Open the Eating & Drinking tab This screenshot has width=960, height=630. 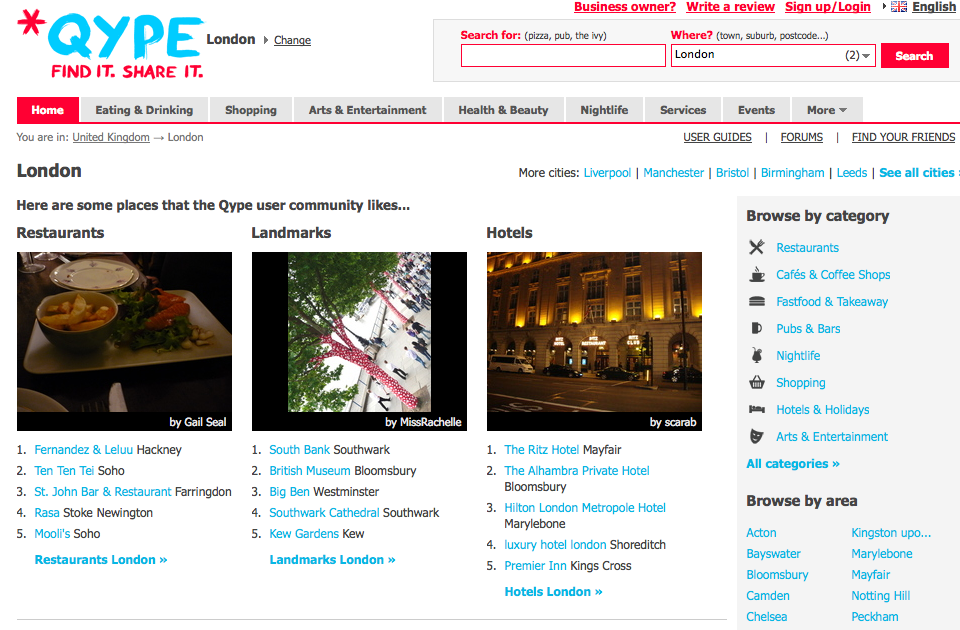click(144, 110)
